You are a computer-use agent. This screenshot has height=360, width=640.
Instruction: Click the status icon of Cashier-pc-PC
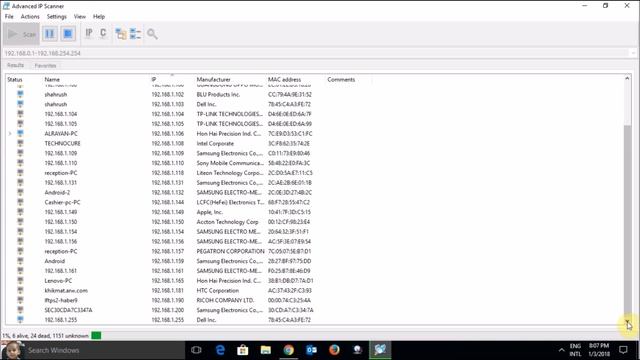[x=20, y=202]
